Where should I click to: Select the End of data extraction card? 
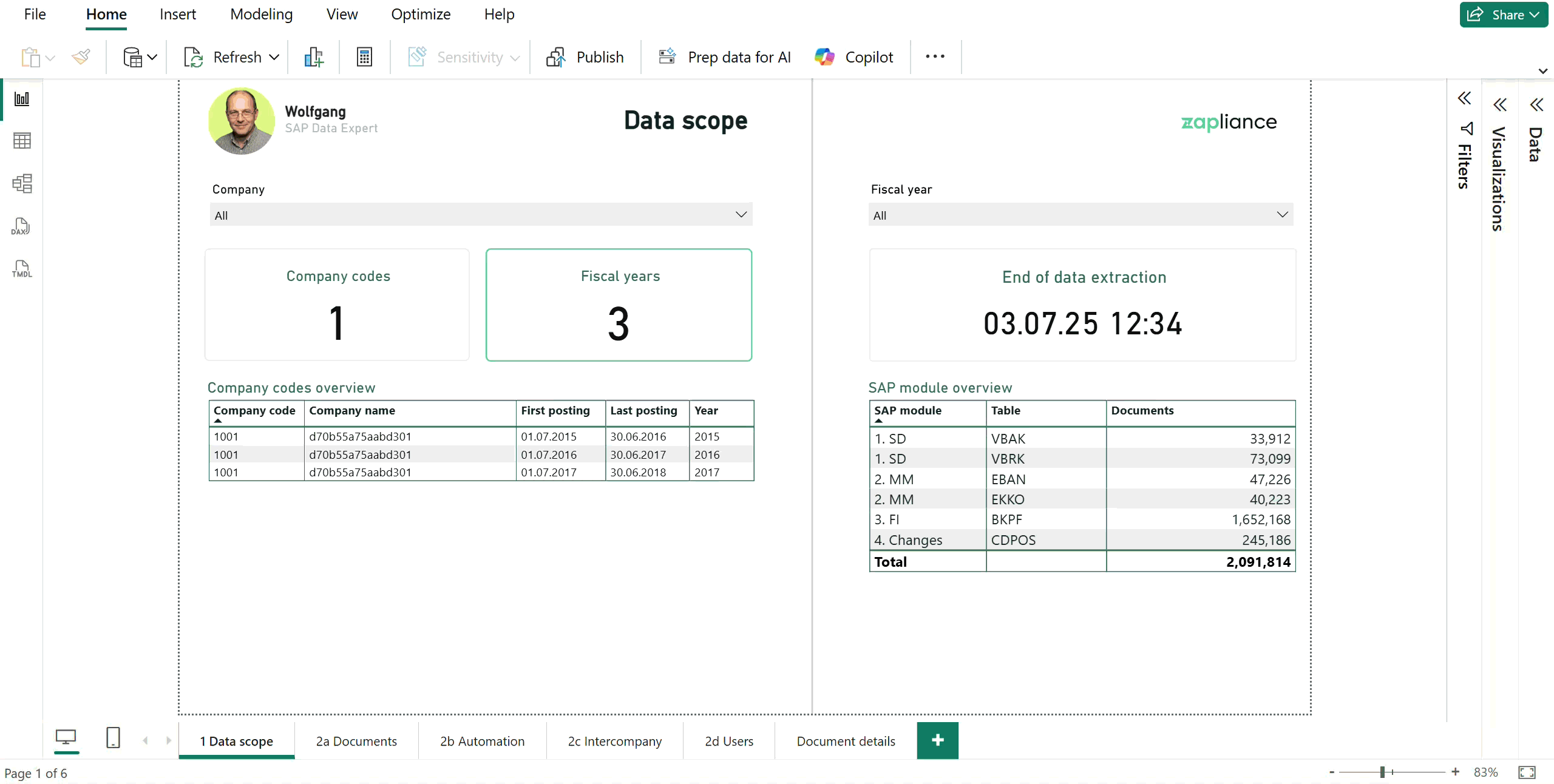[x=1082, y=305]
